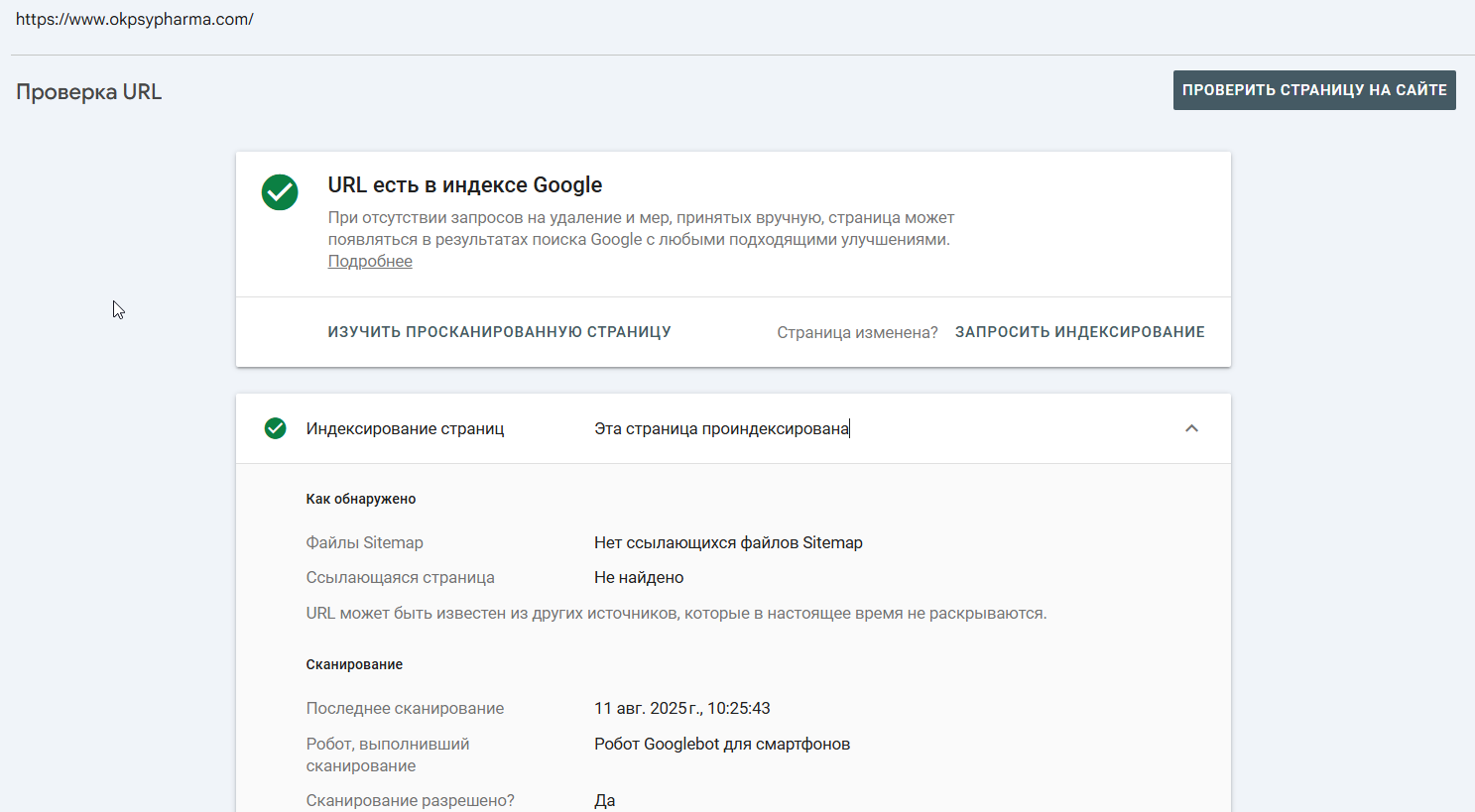Click the Не найдено referring page value
The image size is (1475, 812).
(x=639, y=577)
